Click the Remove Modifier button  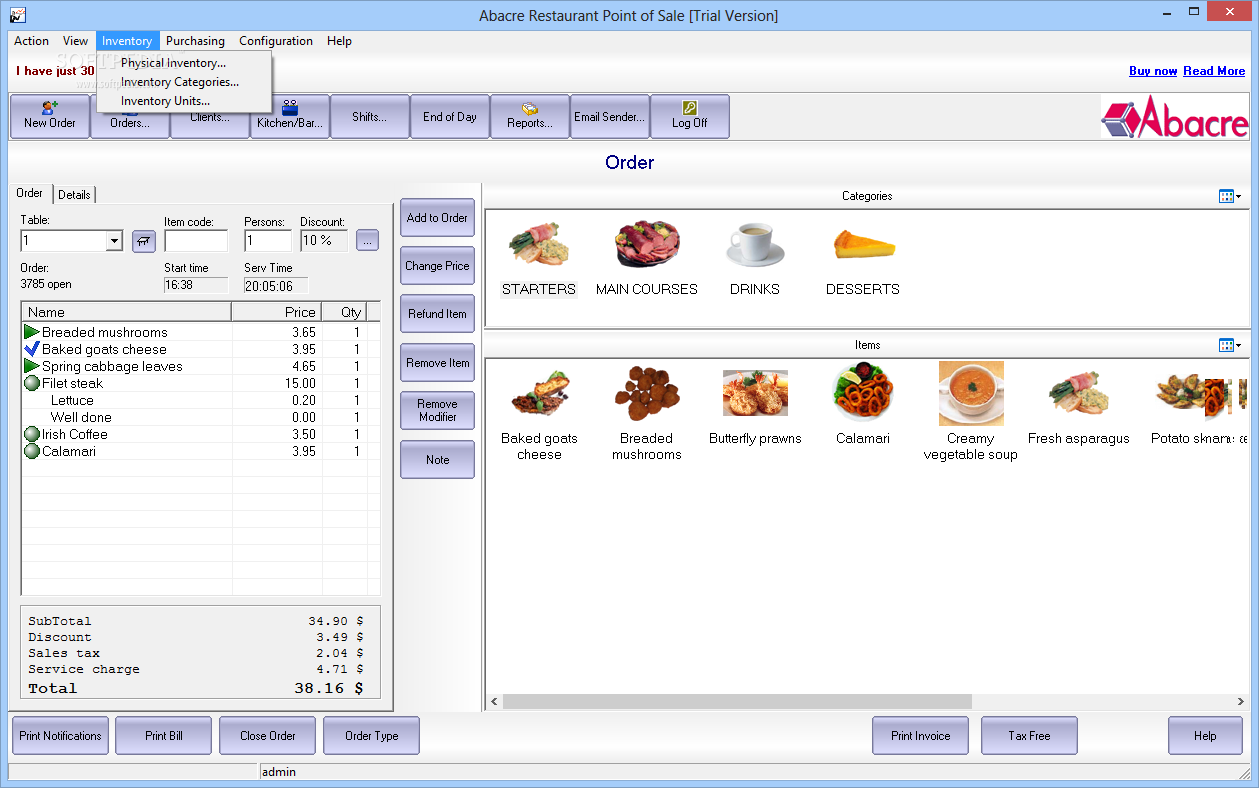pos(437,411)
